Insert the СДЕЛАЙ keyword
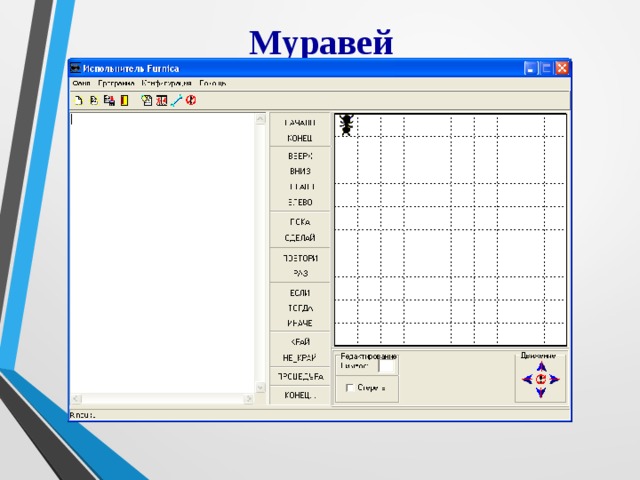The image size is (640, 480). 300,238
